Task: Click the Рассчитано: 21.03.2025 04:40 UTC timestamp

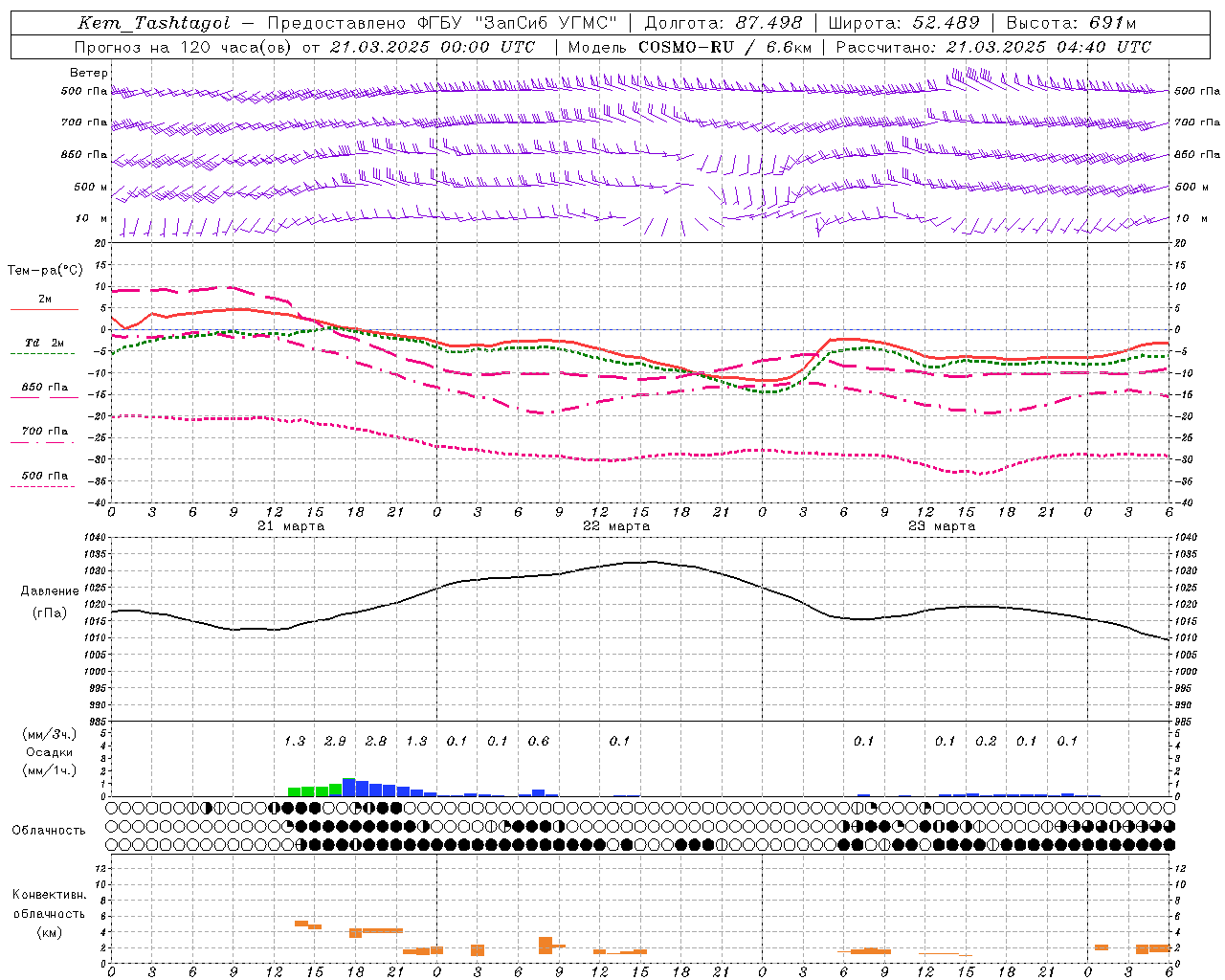Action: click(993, 47)
